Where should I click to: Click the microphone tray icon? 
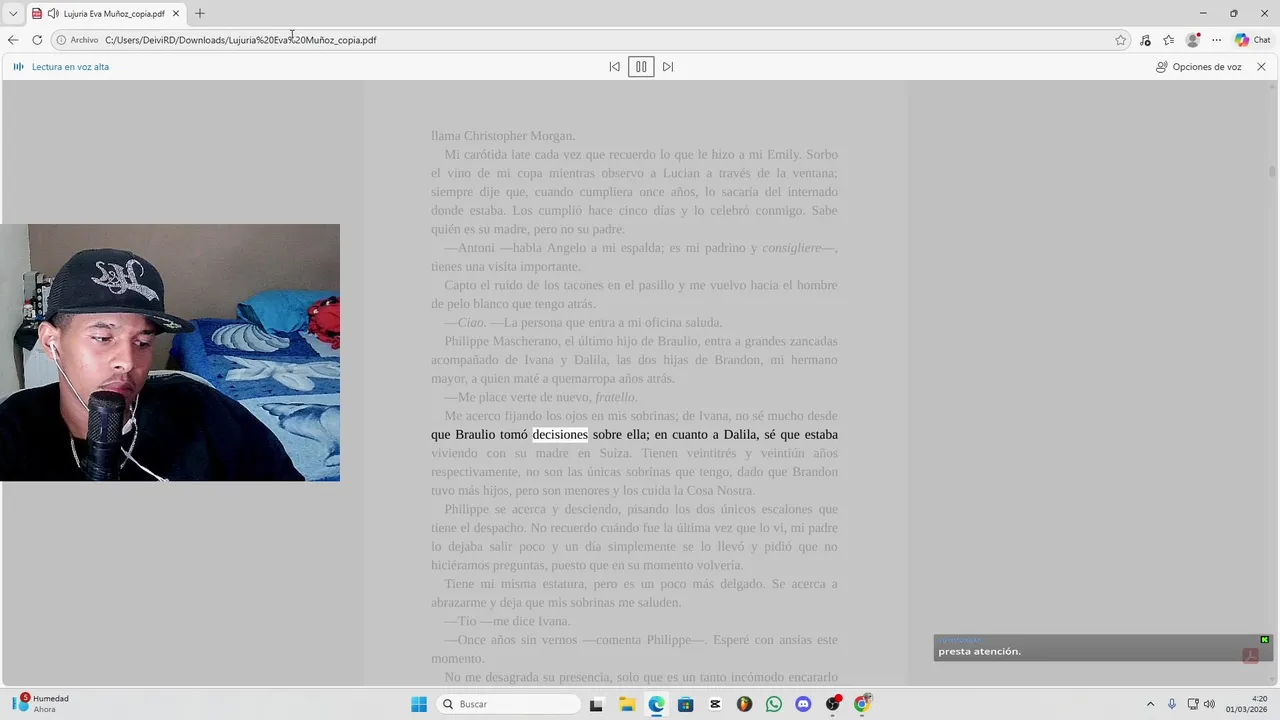(x=1172, y=704)
